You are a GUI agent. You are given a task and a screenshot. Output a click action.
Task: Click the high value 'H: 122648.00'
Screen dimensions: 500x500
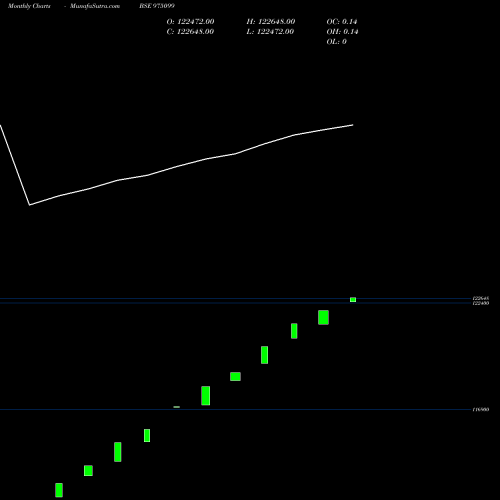(x=271, y=22)
